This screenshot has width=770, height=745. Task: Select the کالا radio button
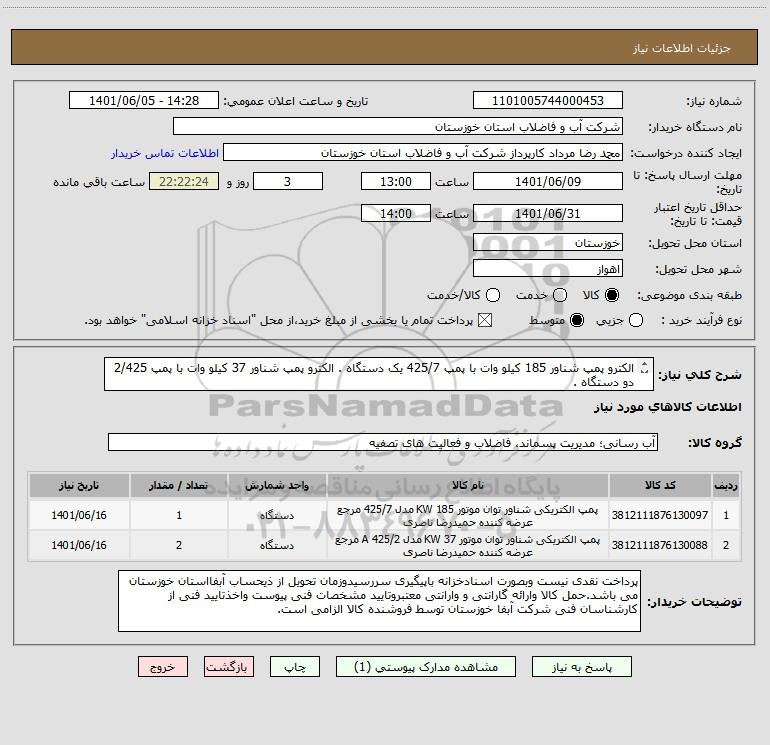pos(612,295)
